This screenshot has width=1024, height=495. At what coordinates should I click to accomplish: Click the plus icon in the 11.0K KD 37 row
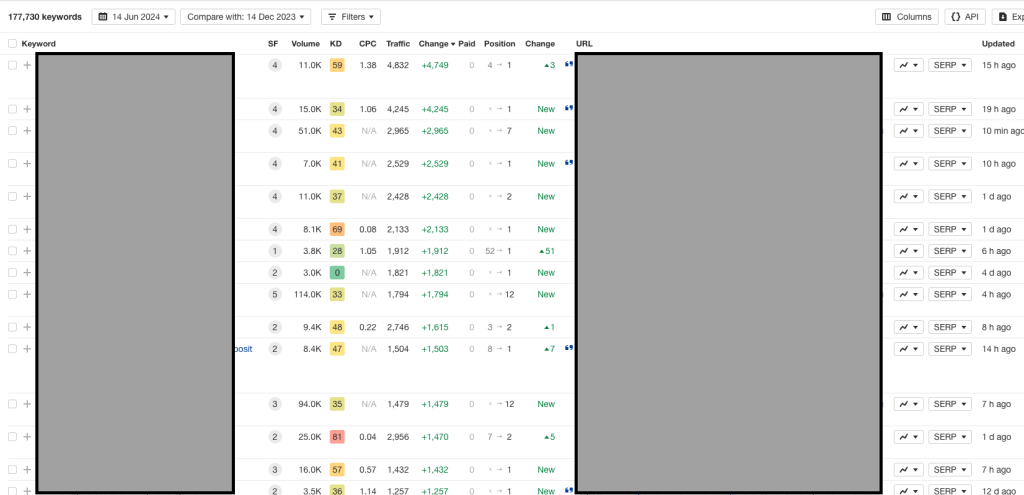(27, 197)
